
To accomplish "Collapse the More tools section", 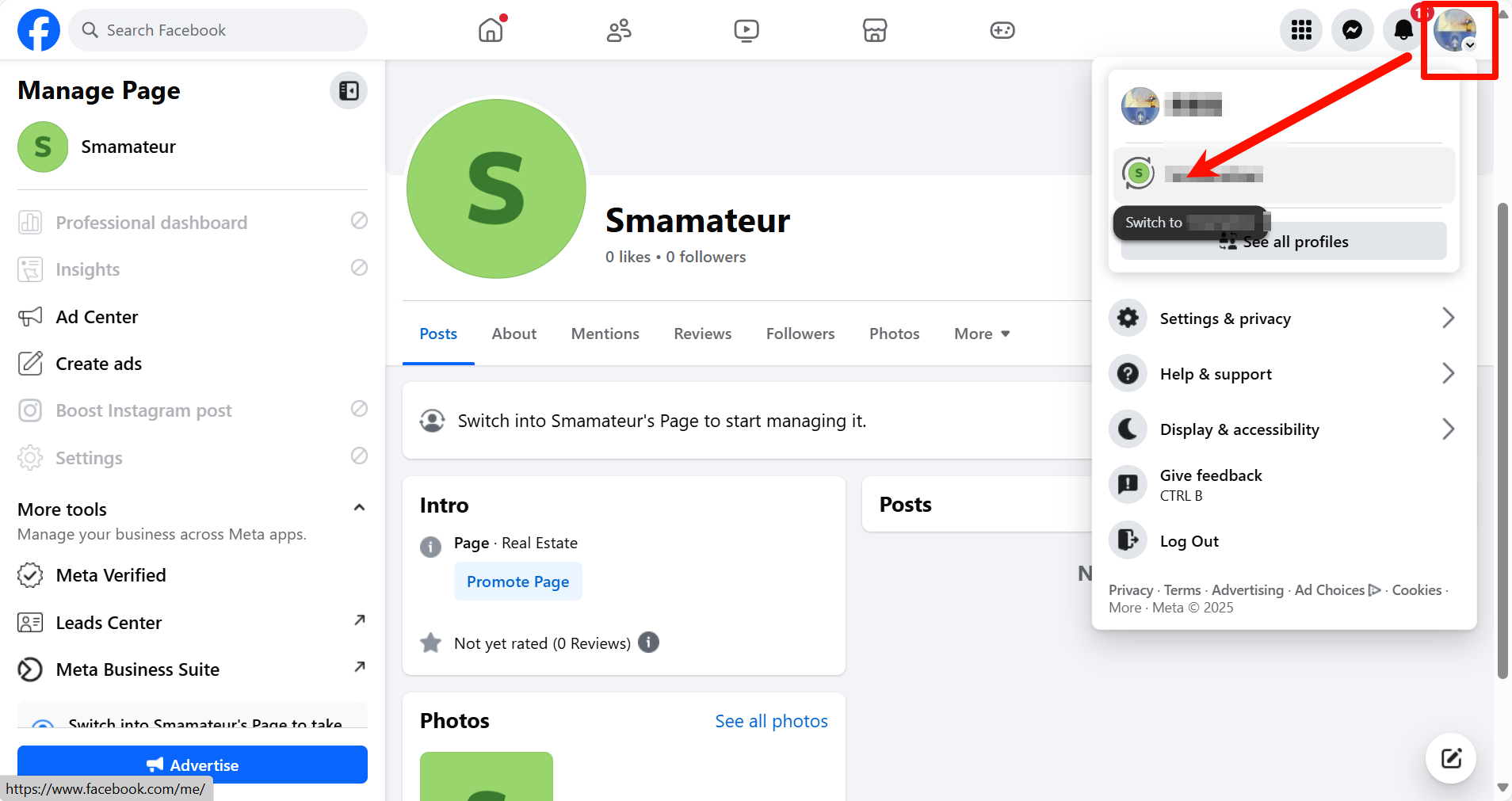I will click(359, 508).
